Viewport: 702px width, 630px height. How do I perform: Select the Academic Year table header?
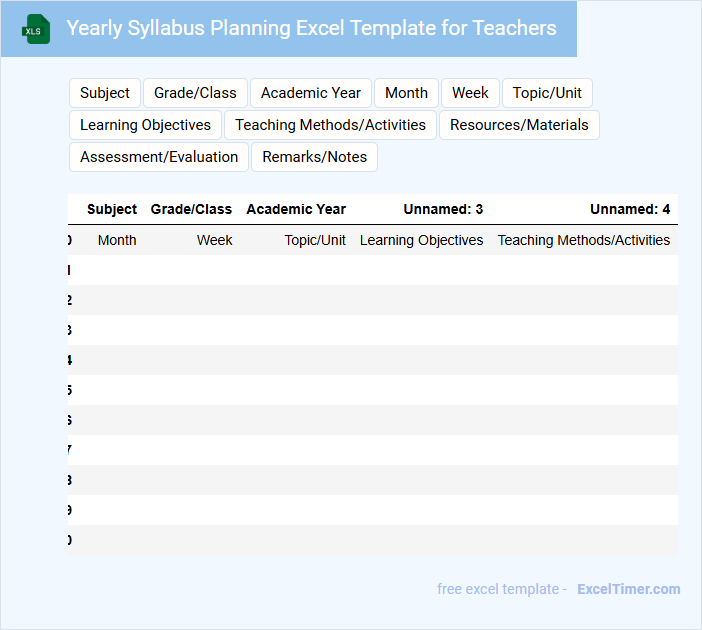click(x=296, y=209)
